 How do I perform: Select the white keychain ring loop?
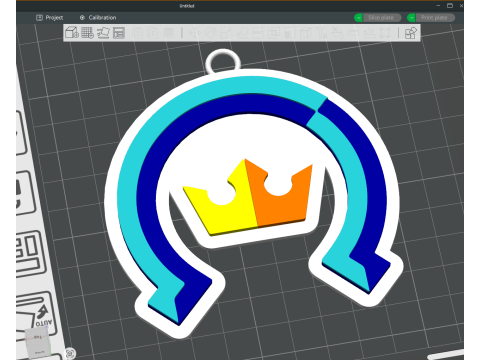[x=223, y=62]
